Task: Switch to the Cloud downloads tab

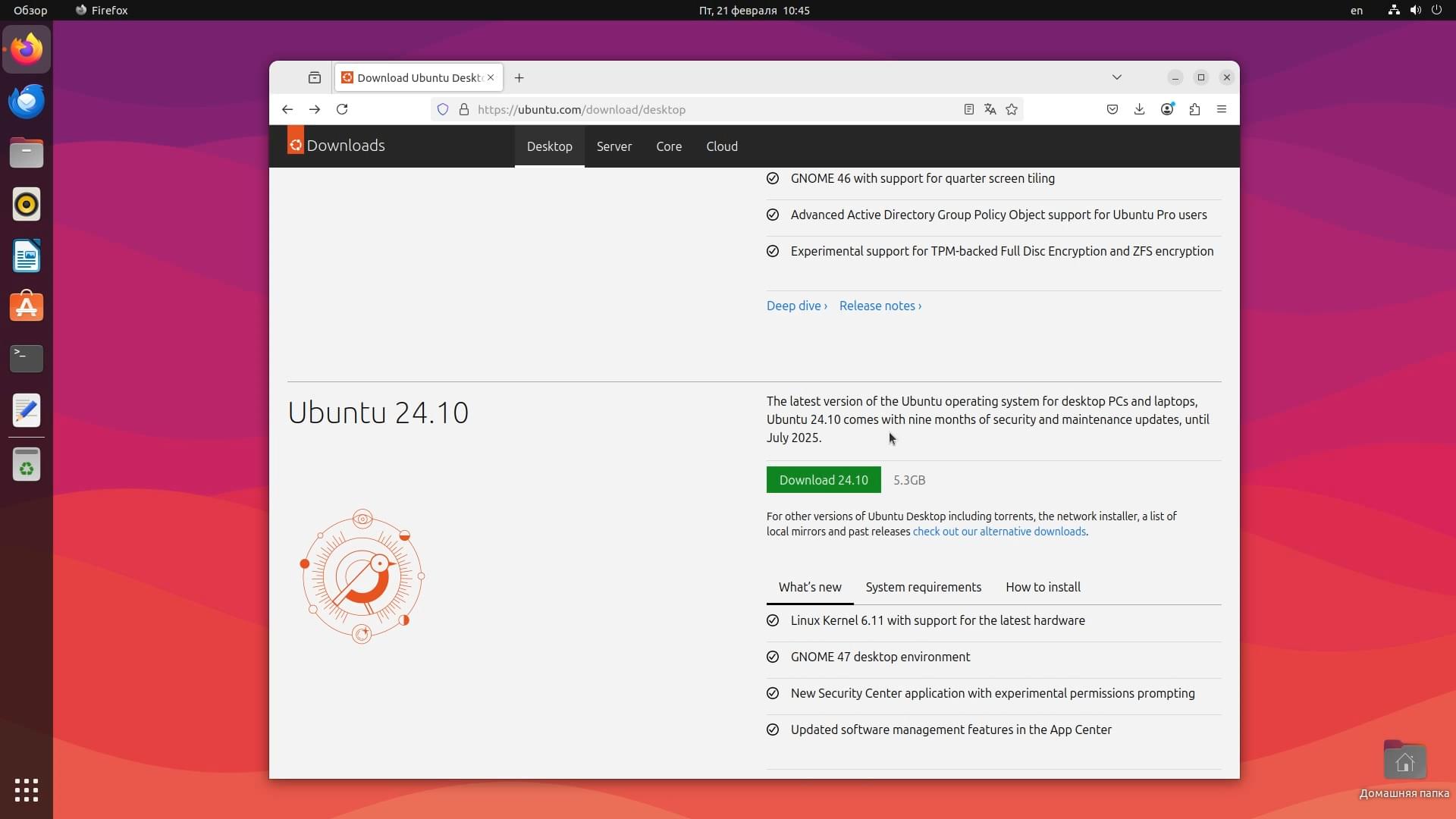Action: click(722, 146)
